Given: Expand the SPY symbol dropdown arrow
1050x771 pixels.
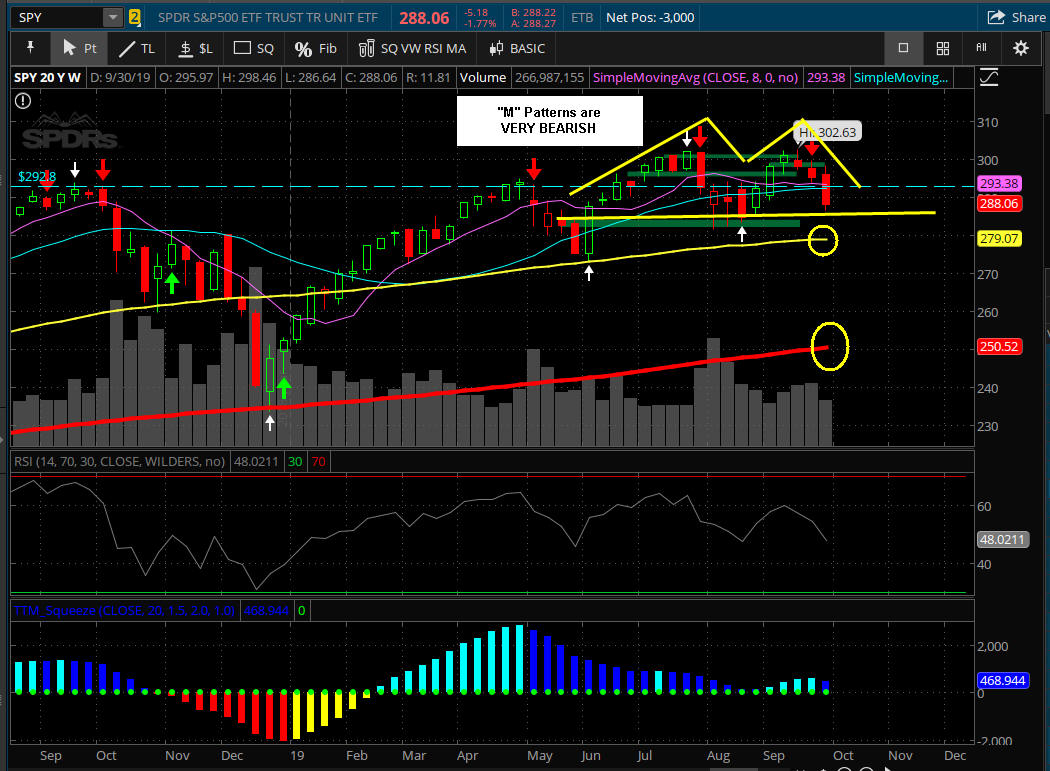Looking at the screenshot, I should (x=111, y=17).
